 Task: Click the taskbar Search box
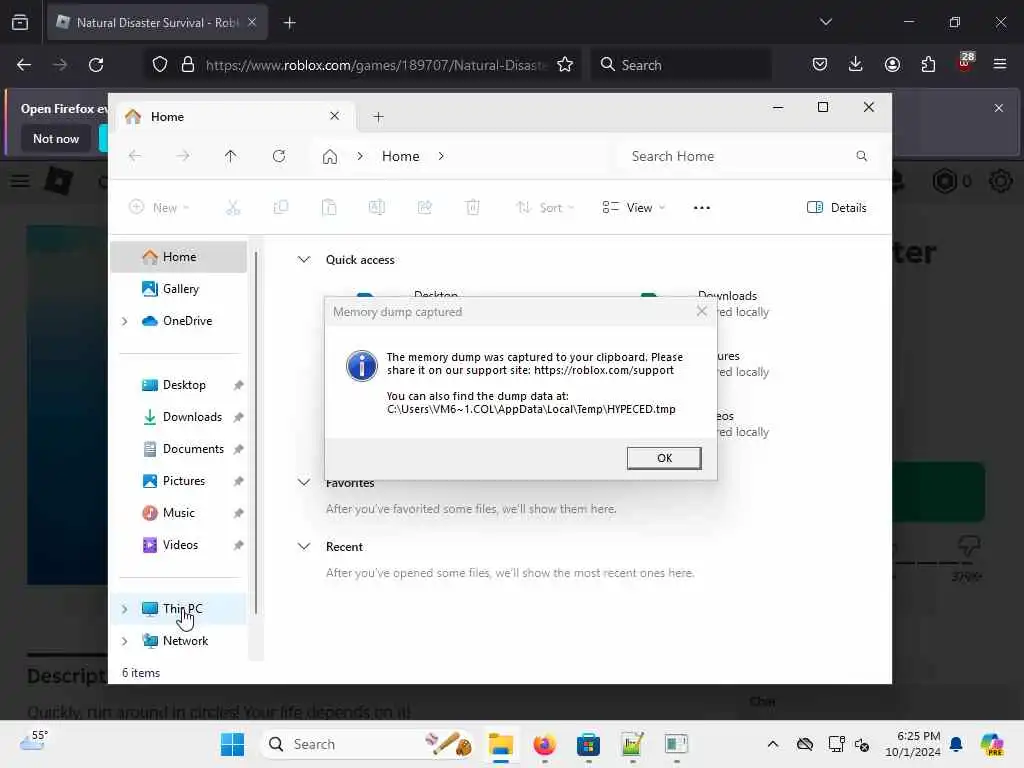(369, 744)
